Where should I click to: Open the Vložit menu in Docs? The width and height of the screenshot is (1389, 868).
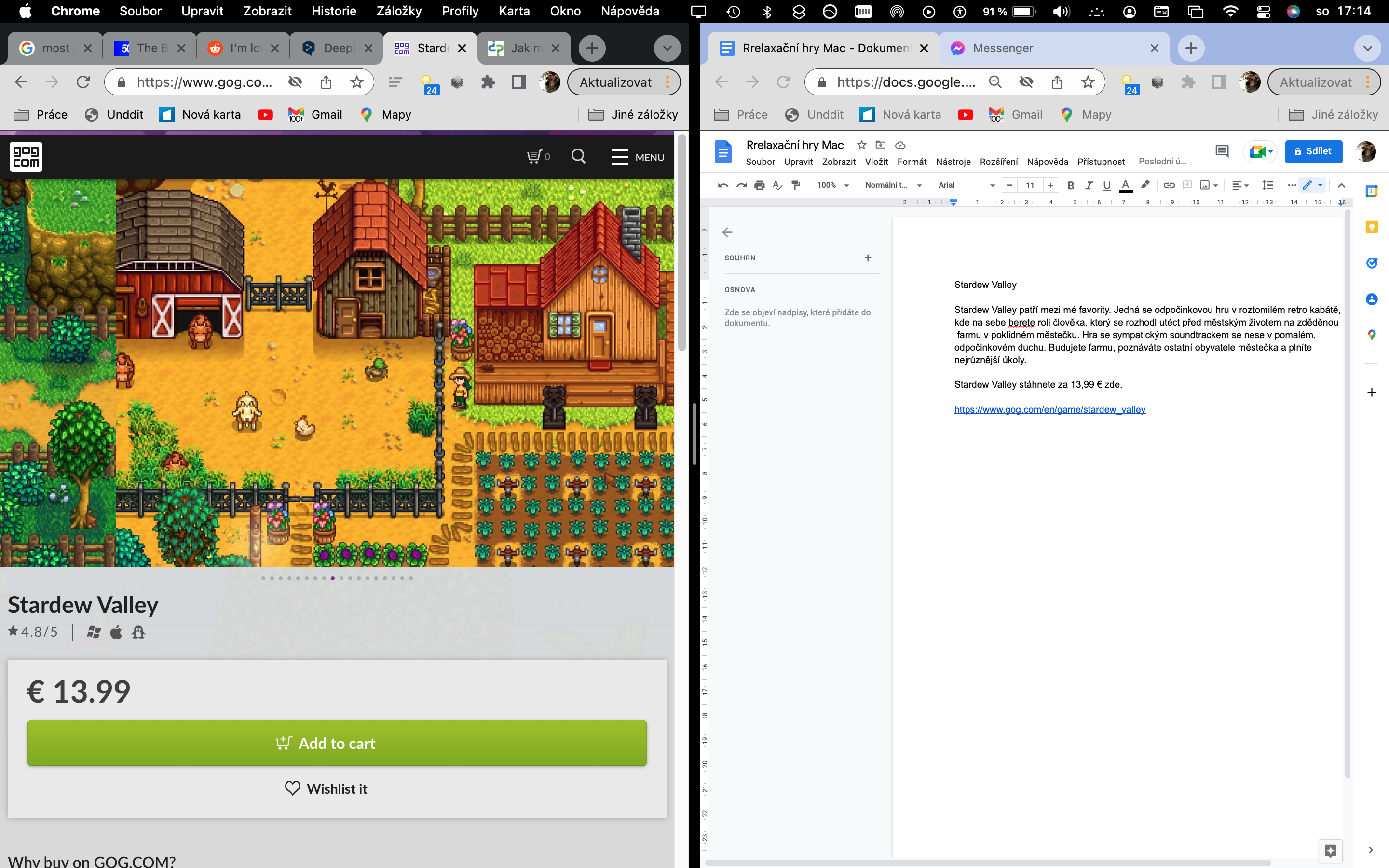[x=876, y=162]
